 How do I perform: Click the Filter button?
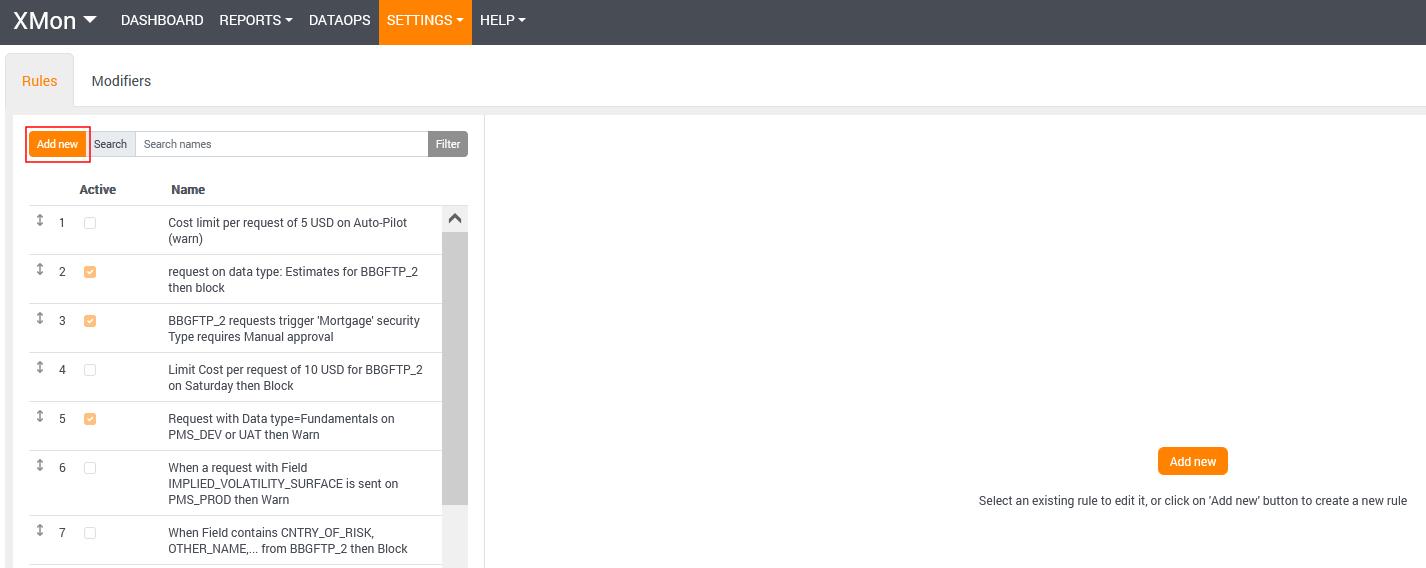pos(447,144)
